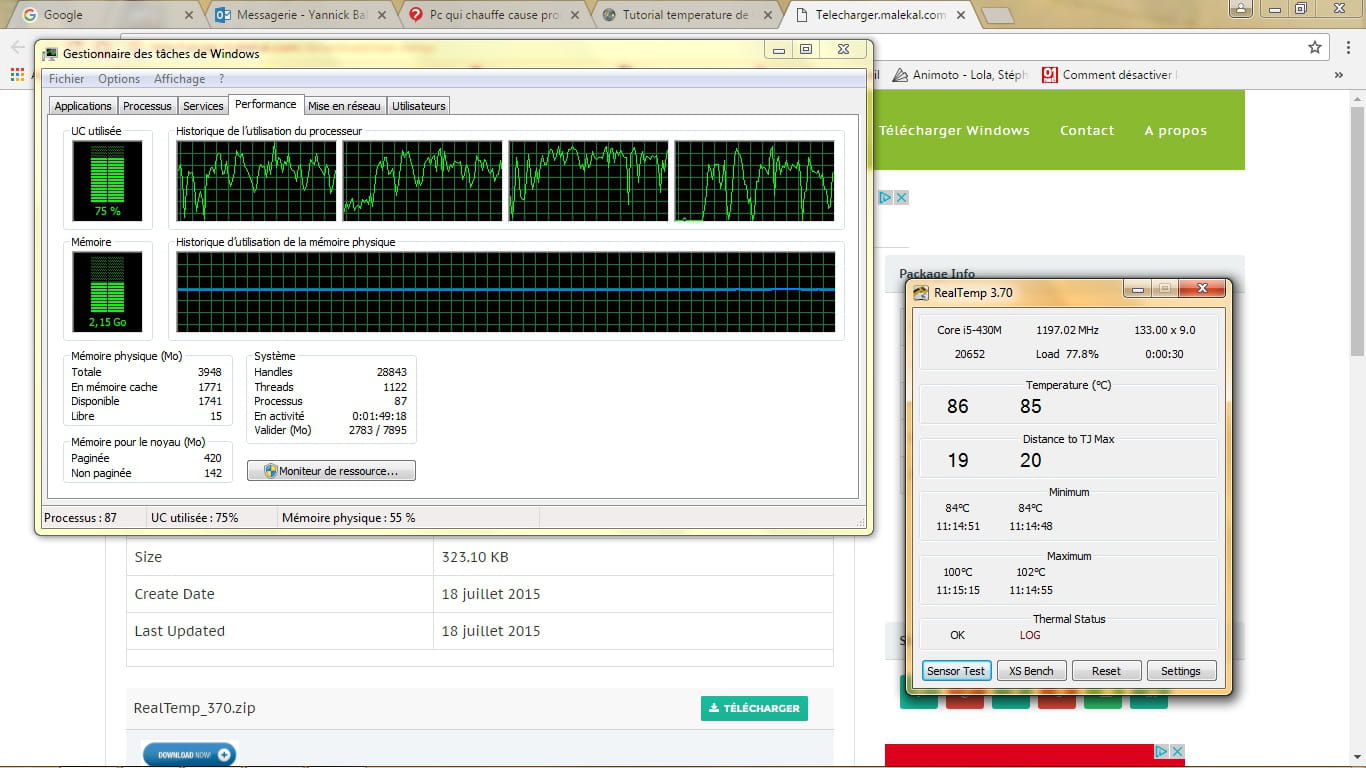
Task: Open RealTemp Settings
Action: [x=1181, y=671]
